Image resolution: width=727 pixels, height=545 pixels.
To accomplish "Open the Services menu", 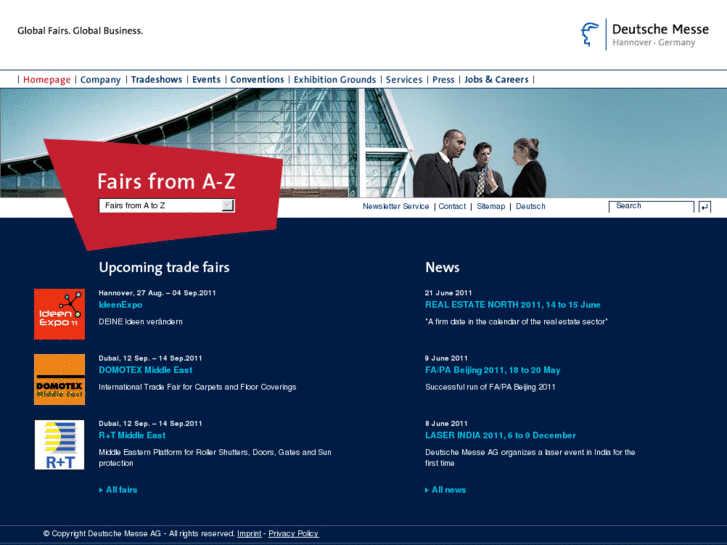I will point(404,80).
